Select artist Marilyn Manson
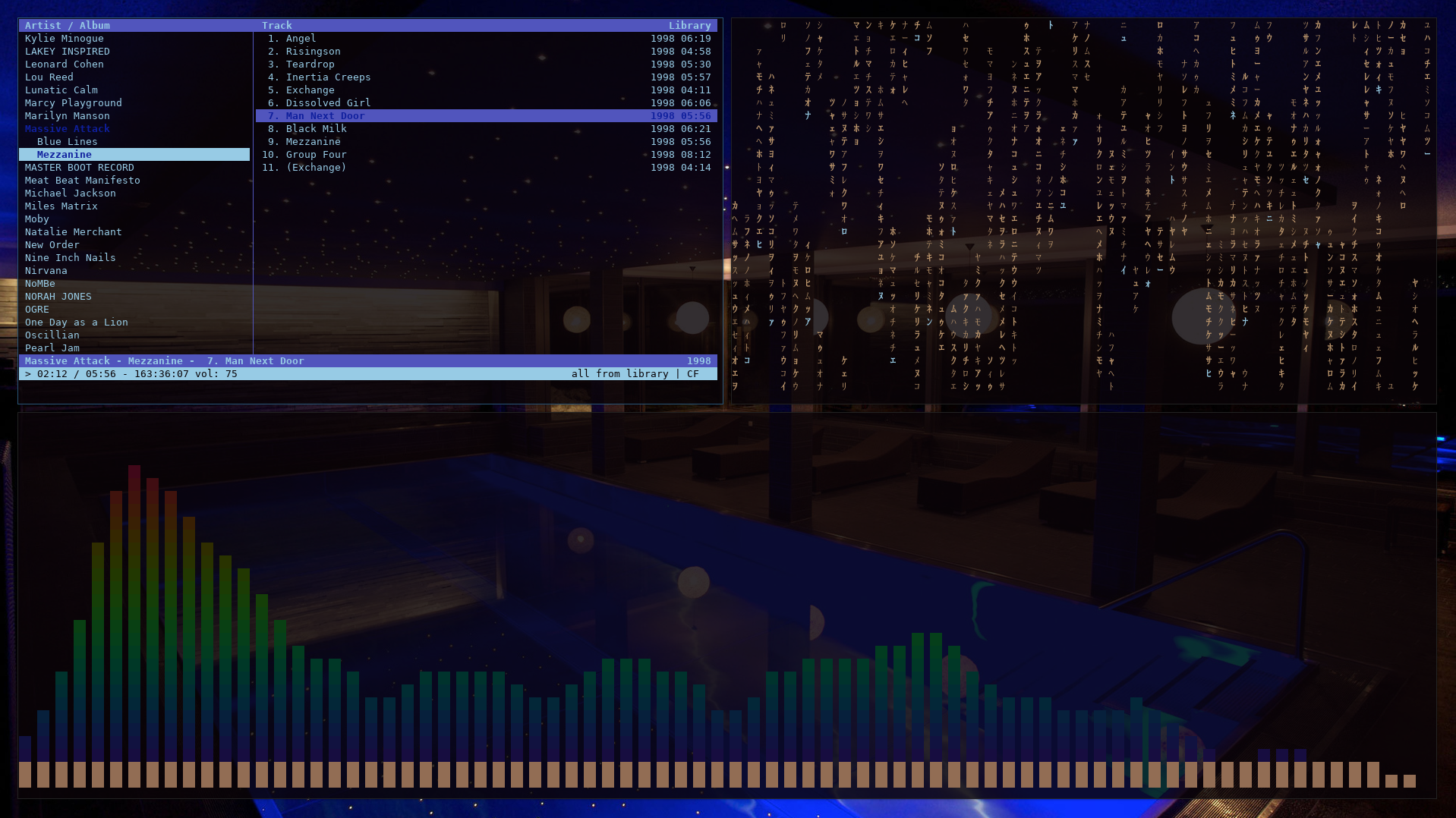Image resolution: width=1456 pixels, height=818 pixels. click(67, 116)
